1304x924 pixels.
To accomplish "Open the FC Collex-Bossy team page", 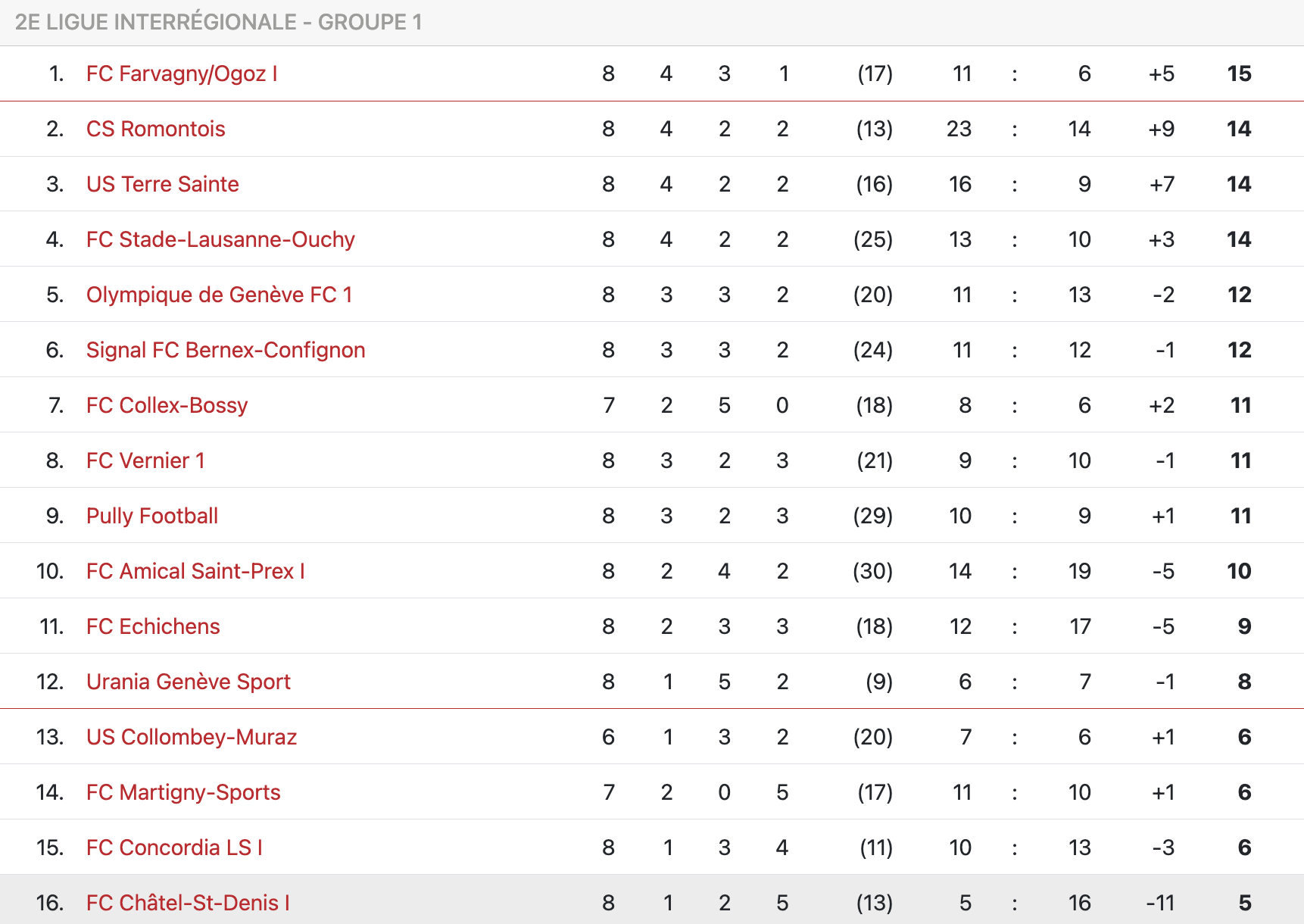I will (167, 405).
